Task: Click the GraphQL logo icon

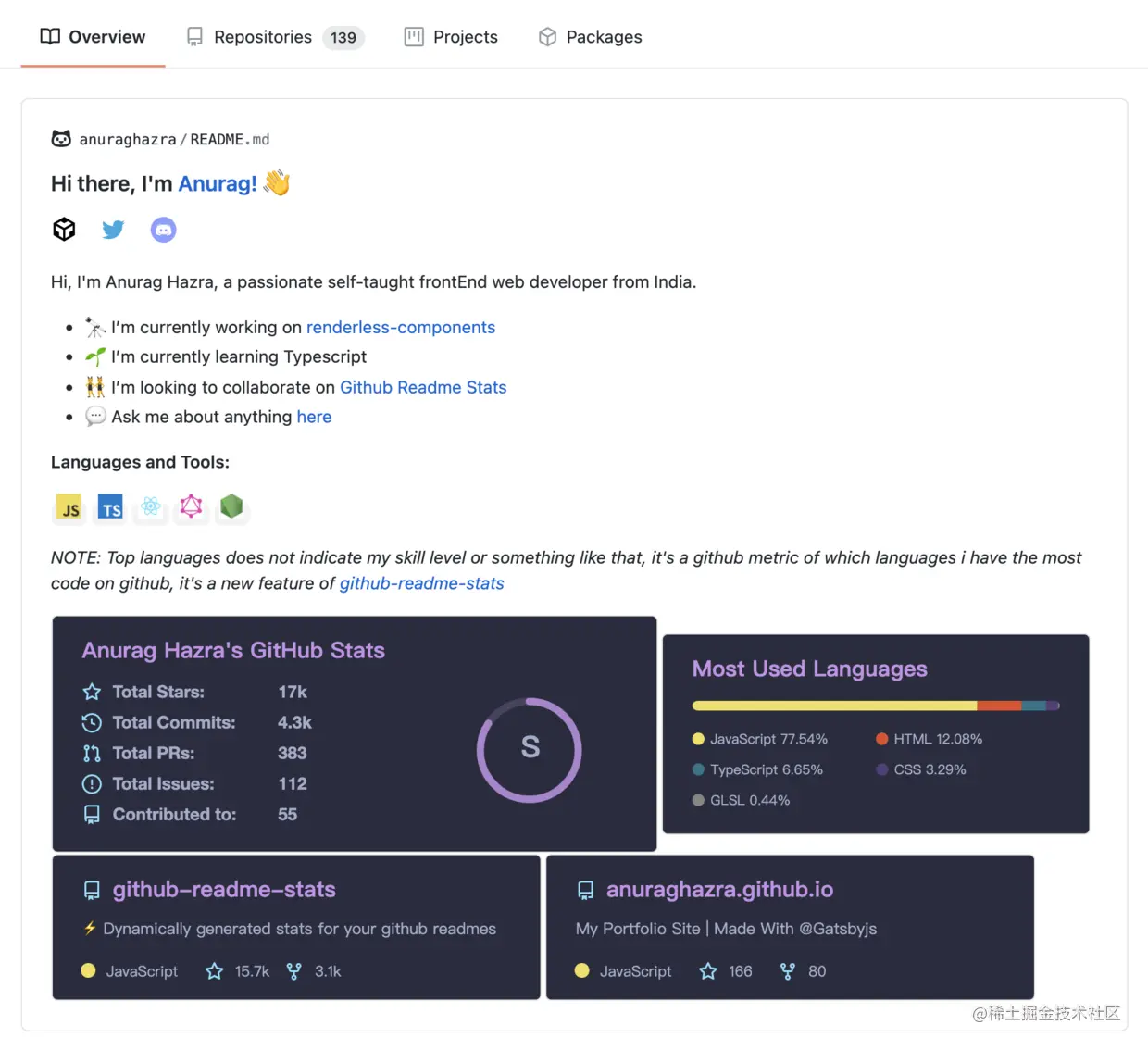Action: (191, 506)
